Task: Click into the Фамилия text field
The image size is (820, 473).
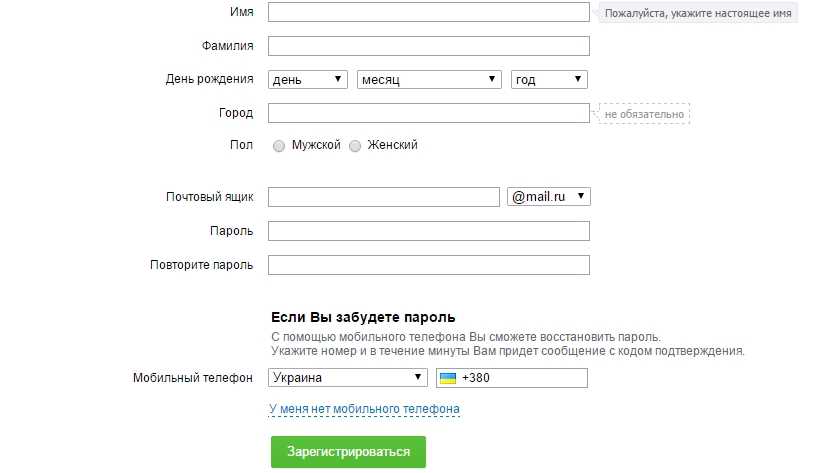Action: coord(429,46)
